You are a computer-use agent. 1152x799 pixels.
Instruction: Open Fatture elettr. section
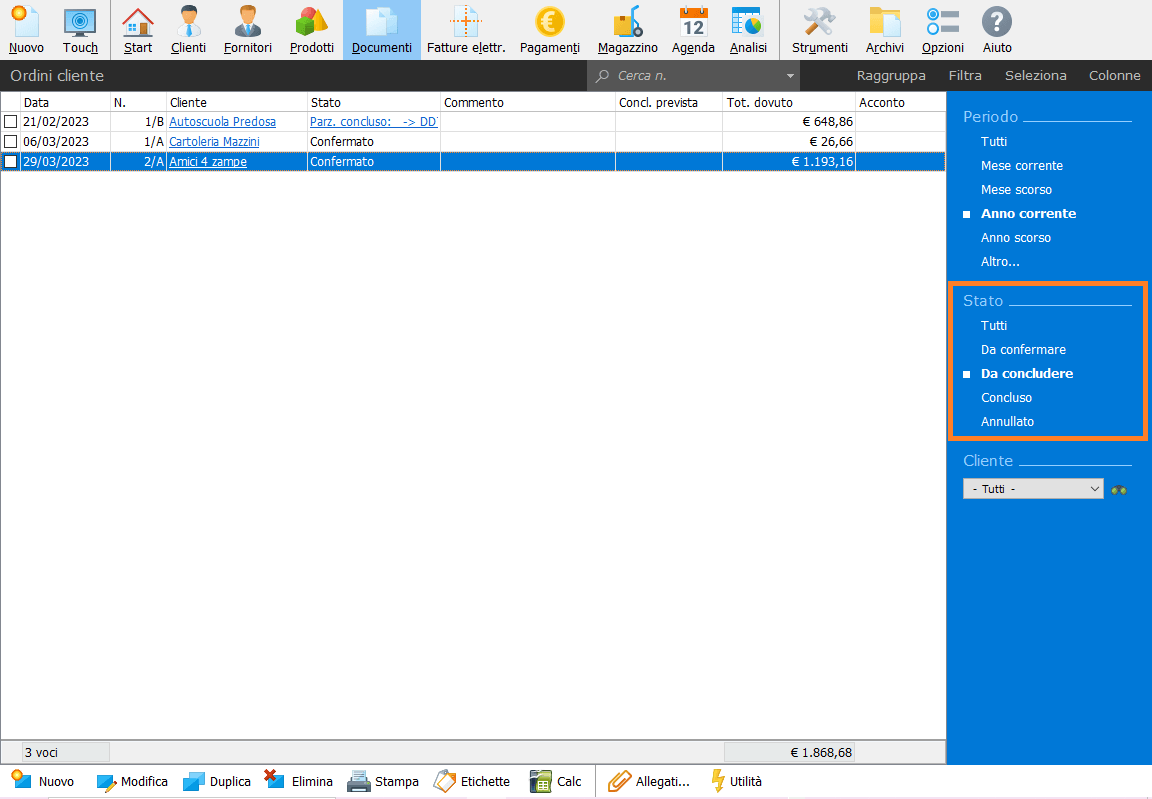(x=466, y=30)
